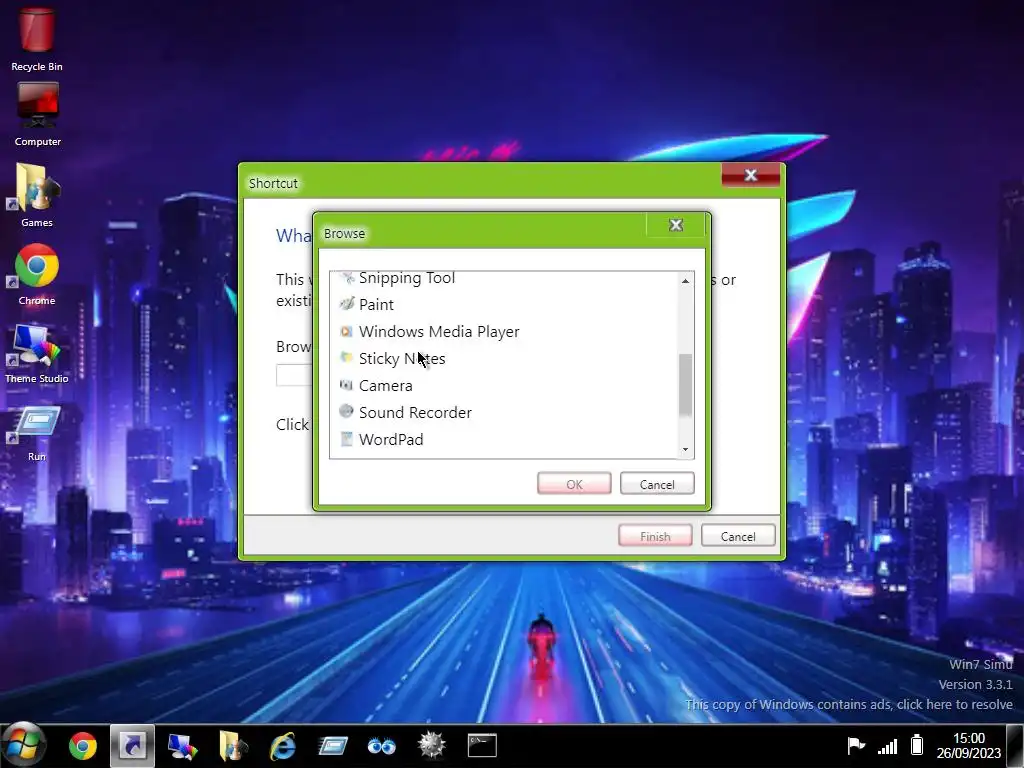This screenshot has width=1024, height=768.
Task: Click the Snipping Tool icon in the list
Action: [347, 278]
